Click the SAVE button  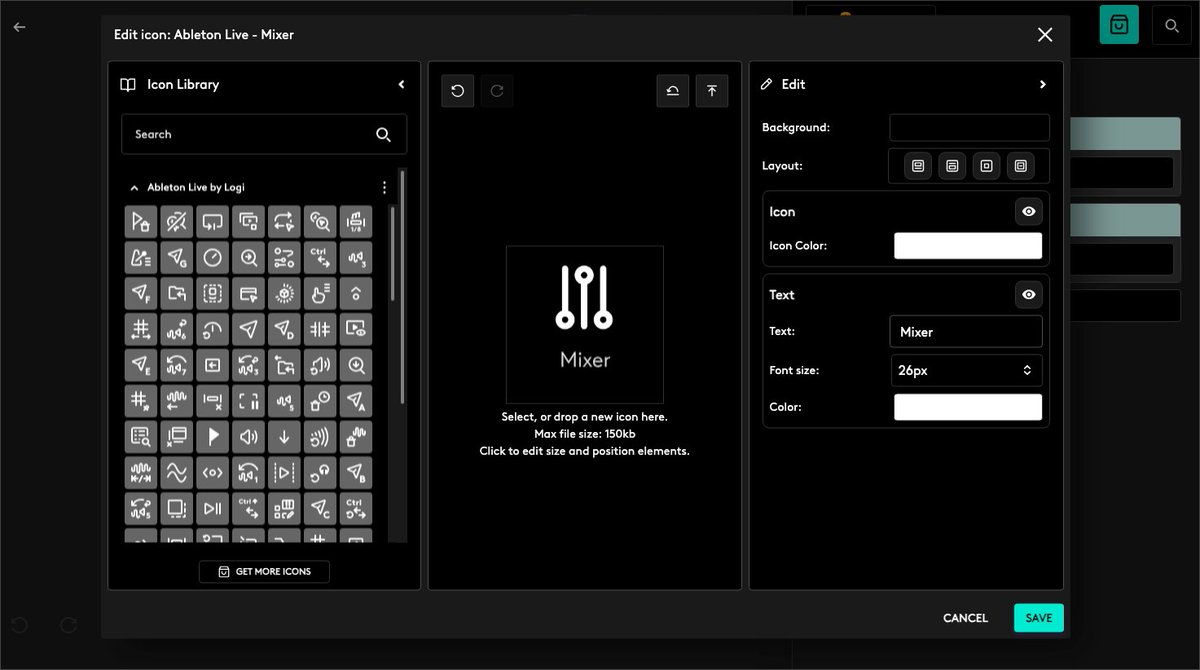pos(1039,618)
